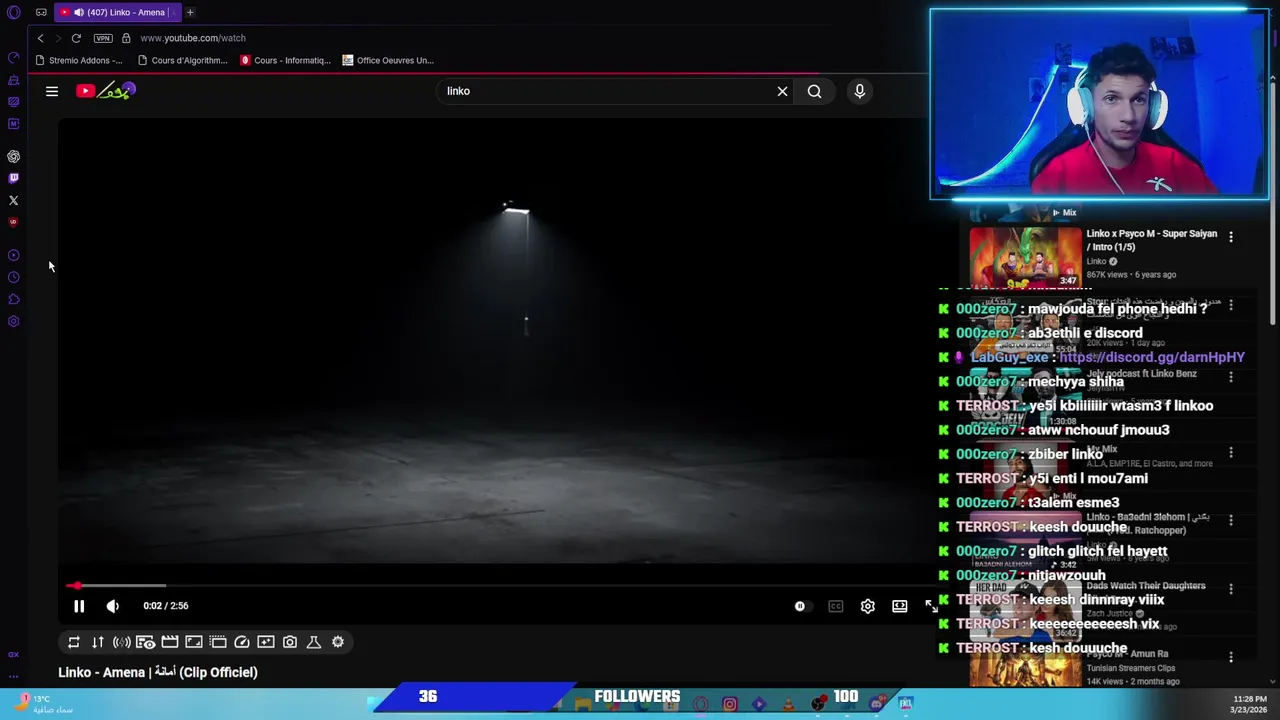The height and width of the screenshot is (720, 1280).
Task: Clear the search text with X
Action: click(782, 91)
